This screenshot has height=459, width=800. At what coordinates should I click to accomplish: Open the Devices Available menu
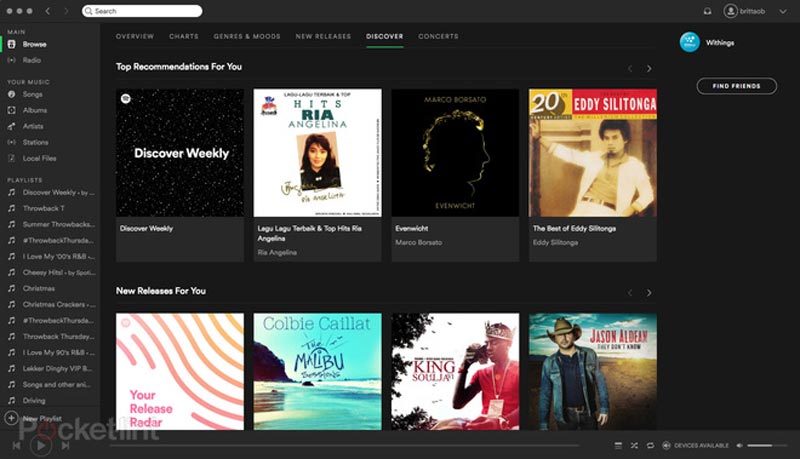pyautogui.click(x=696, y=445)
